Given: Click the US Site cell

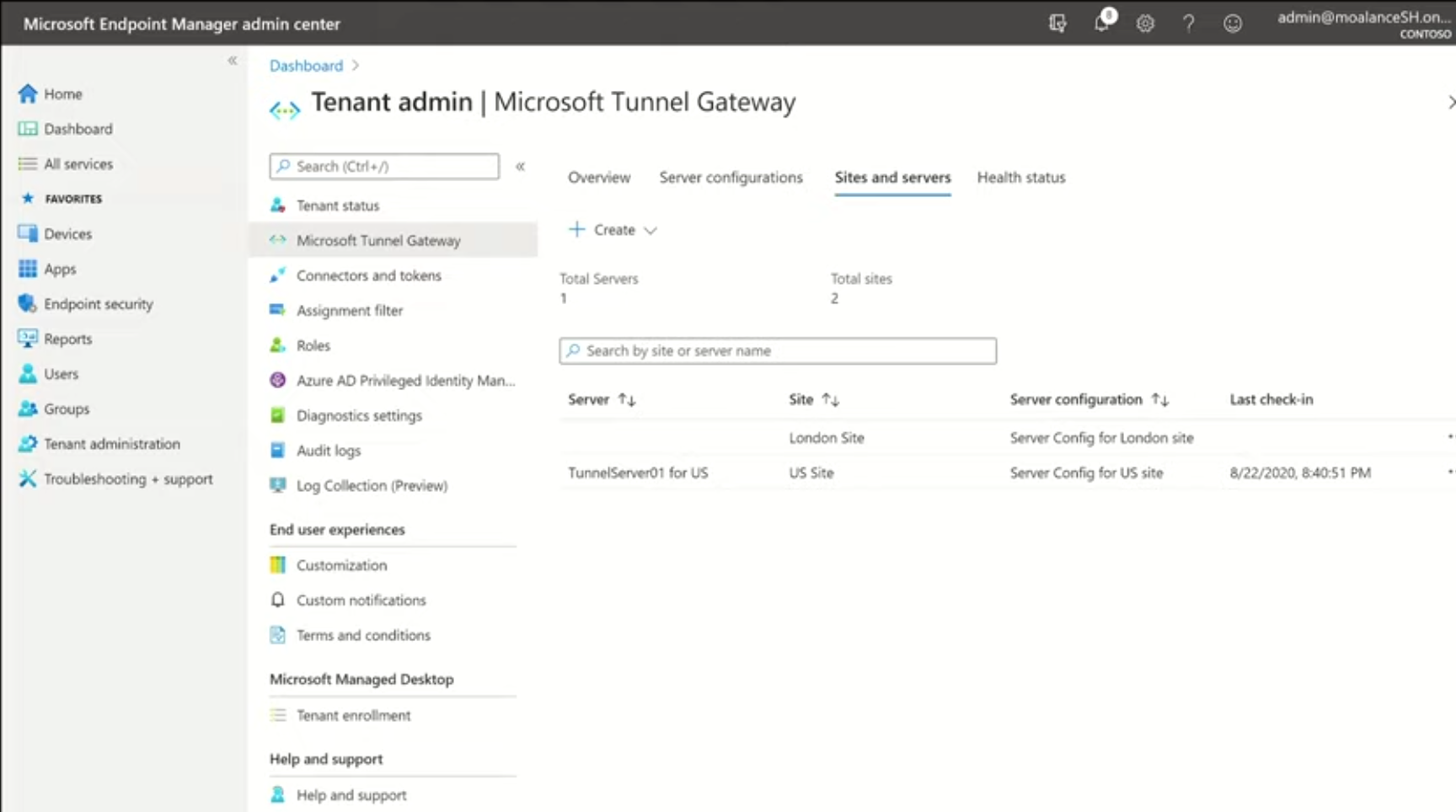Looking at the screenshot, I should [811, 473].
